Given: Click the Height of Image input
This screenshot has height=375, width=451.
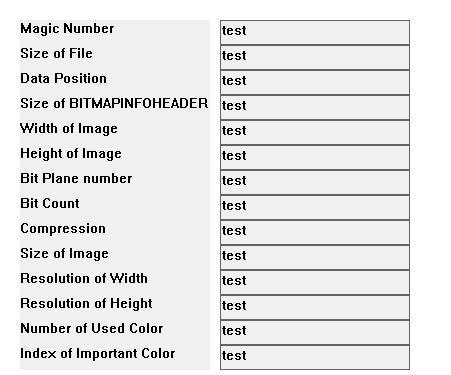Looking at the screenshot, I should pyautogui.click(x=315, y=157).
